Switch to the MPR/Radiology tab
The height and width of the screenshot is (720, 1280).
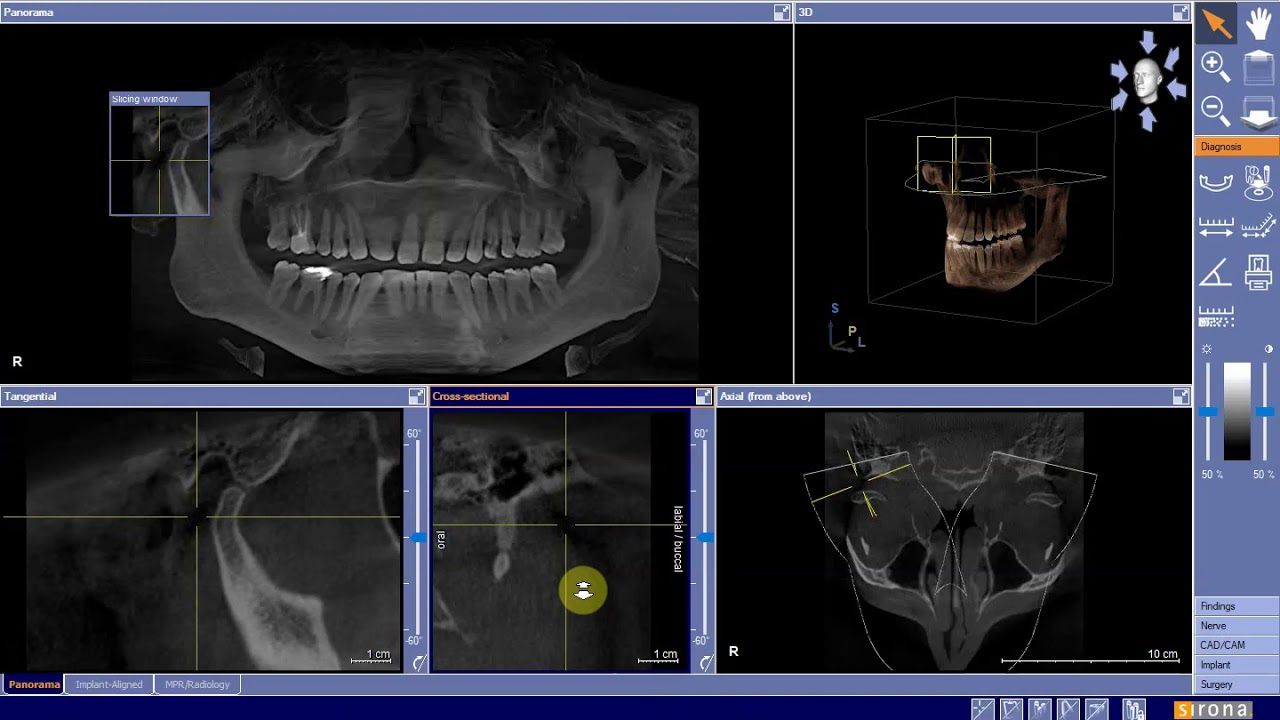197,685
